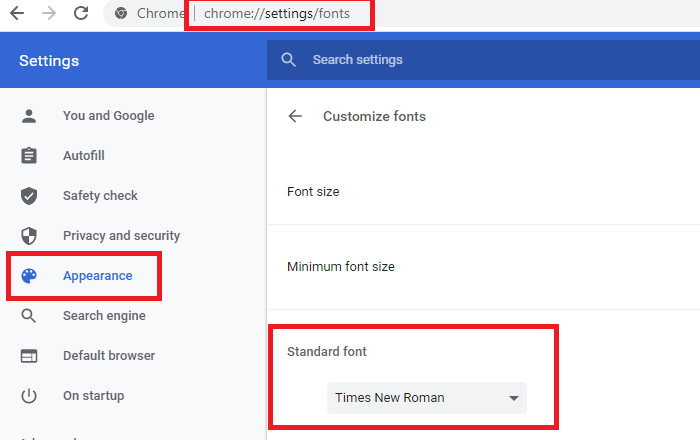The image size is (700, 440).
Task: Click the browser back arrow icon
Action: [x=17, y=14]
